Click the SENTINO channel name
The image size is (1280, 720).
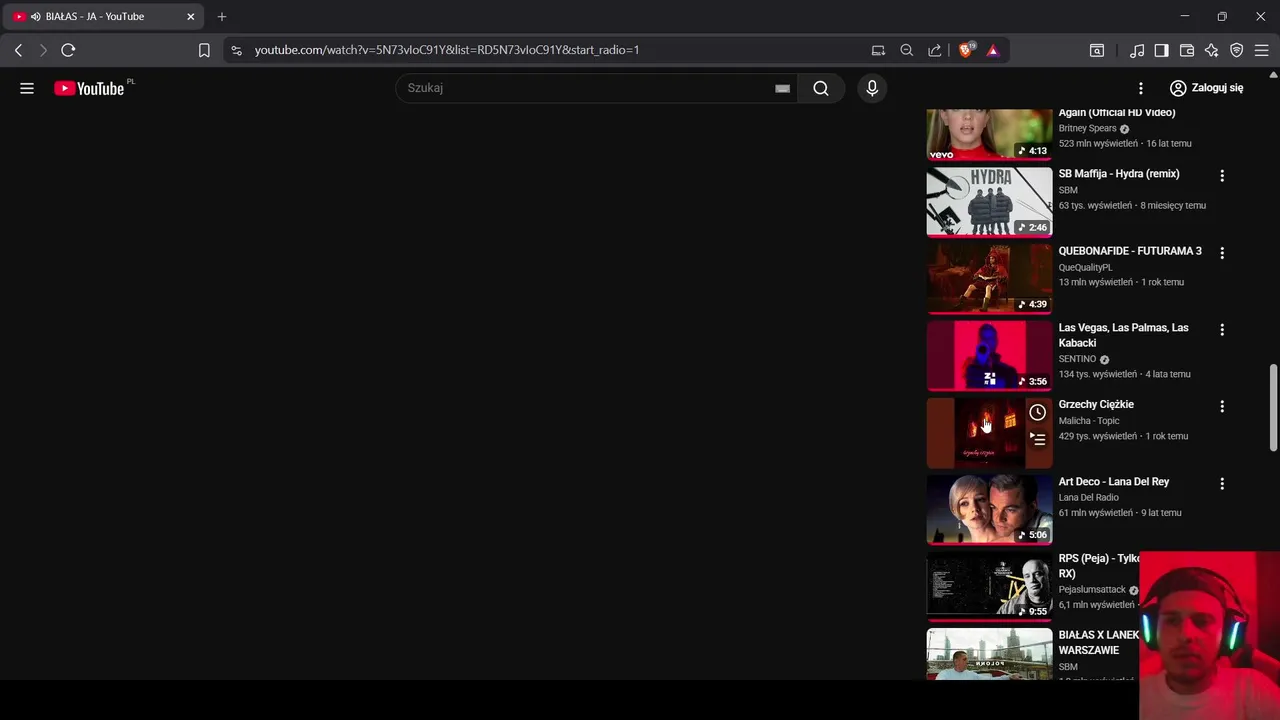(x=1077, y=359)
